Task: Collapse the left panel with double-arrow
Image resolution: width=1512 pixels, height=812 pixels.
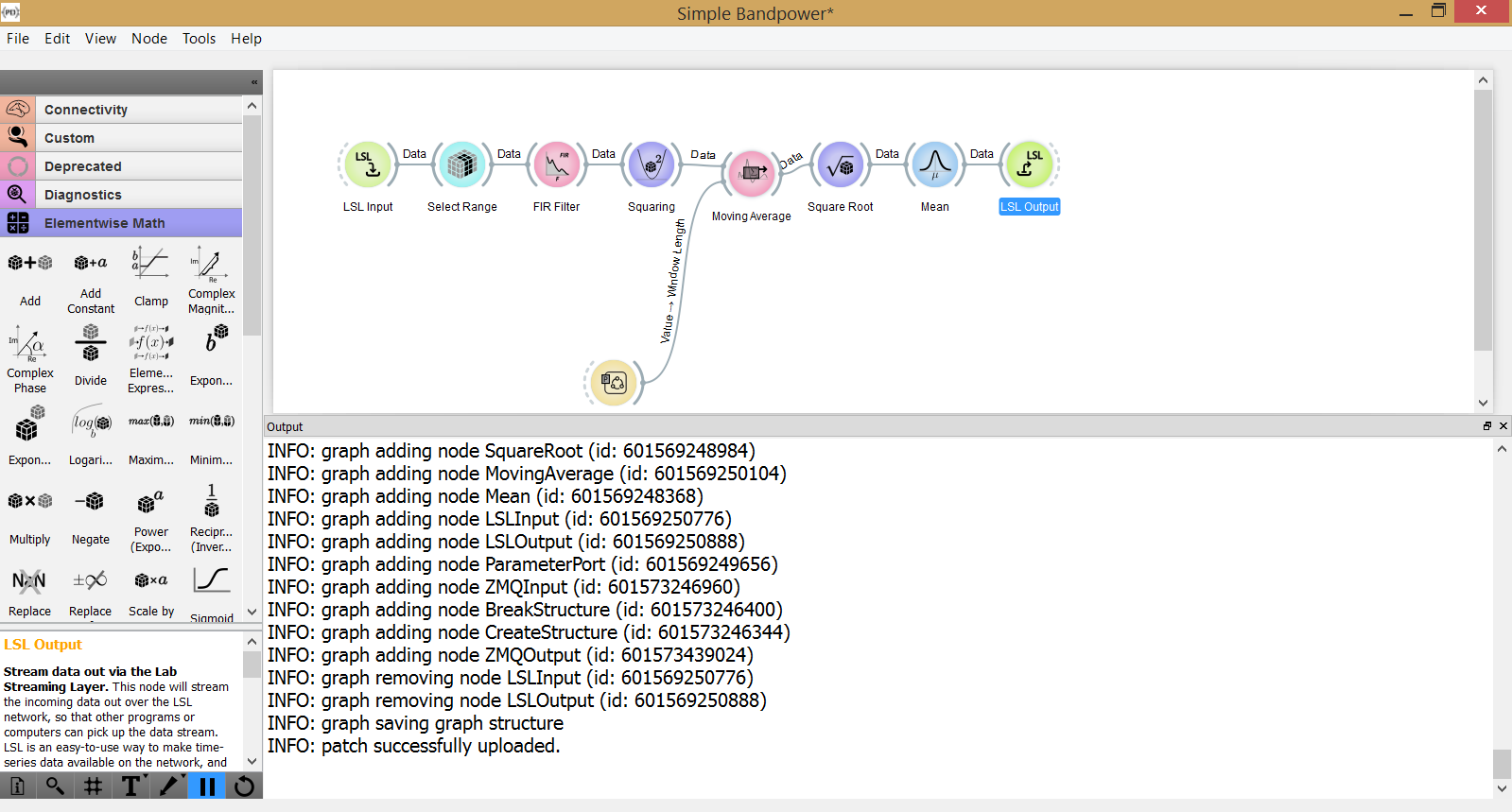Action: click(253, 82)
